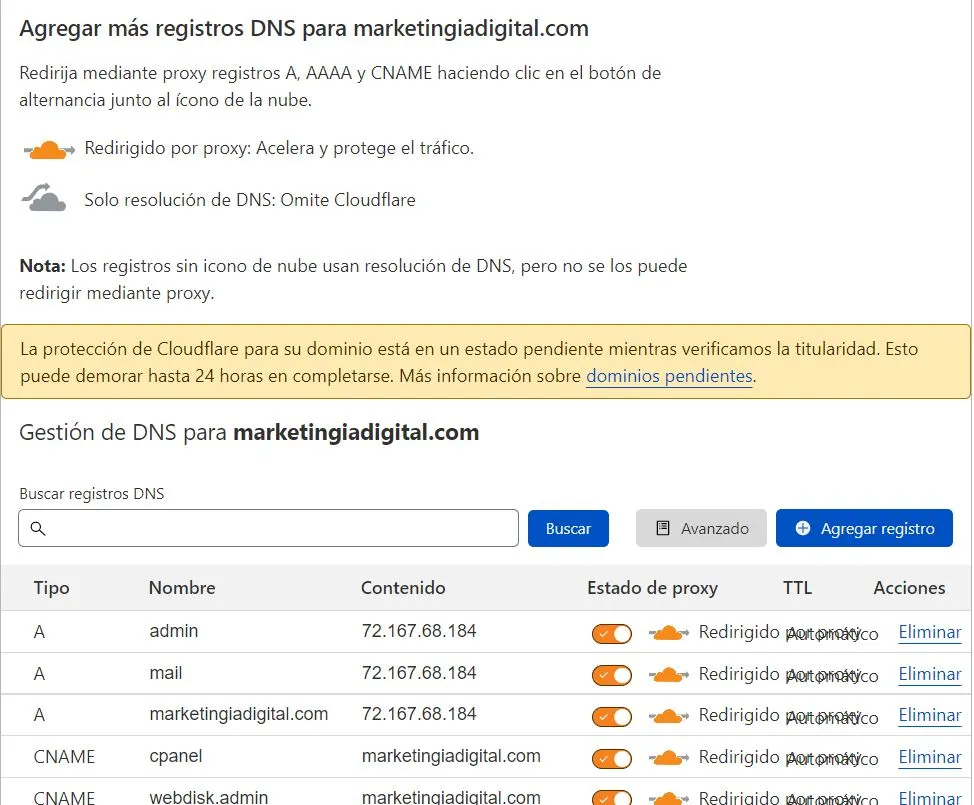Click the orange cloud icon in the mail row
Screen dimensions: 974x805
[x=668, y=675]
